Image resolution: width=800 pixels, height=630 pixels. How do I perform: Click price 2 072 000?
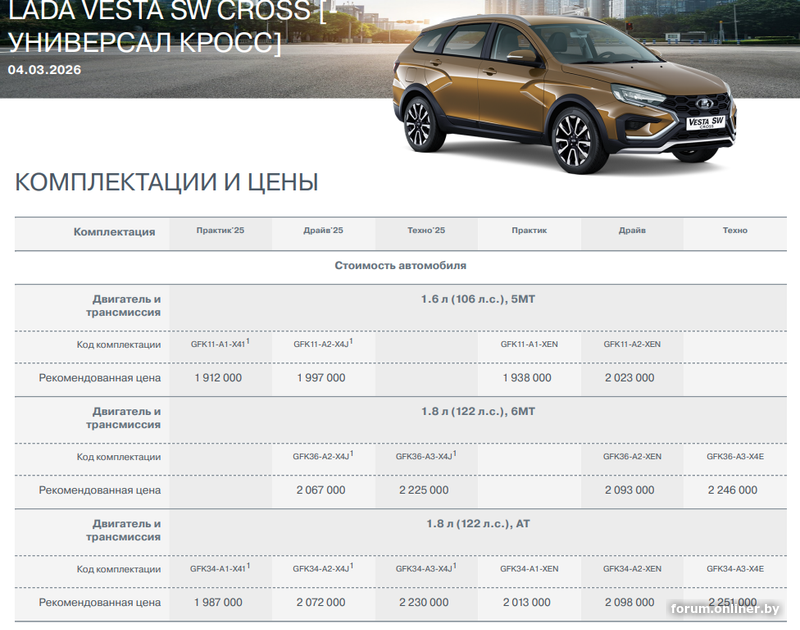321,602
